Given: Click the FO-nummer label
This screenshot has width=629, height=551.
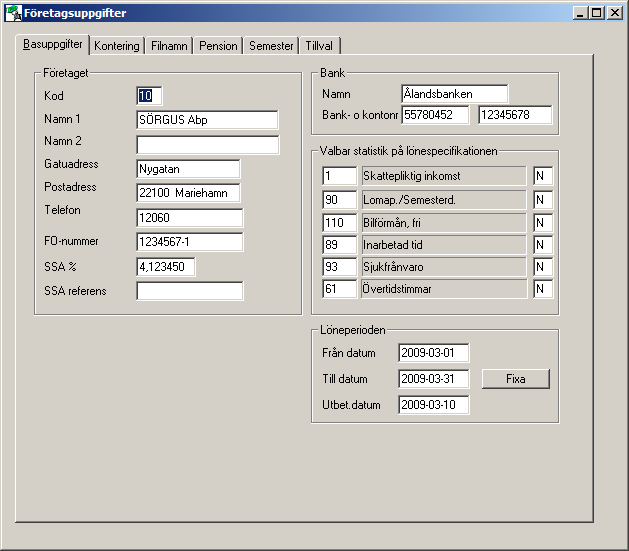Looking at the screenshot, I should (x=71, y=241).
